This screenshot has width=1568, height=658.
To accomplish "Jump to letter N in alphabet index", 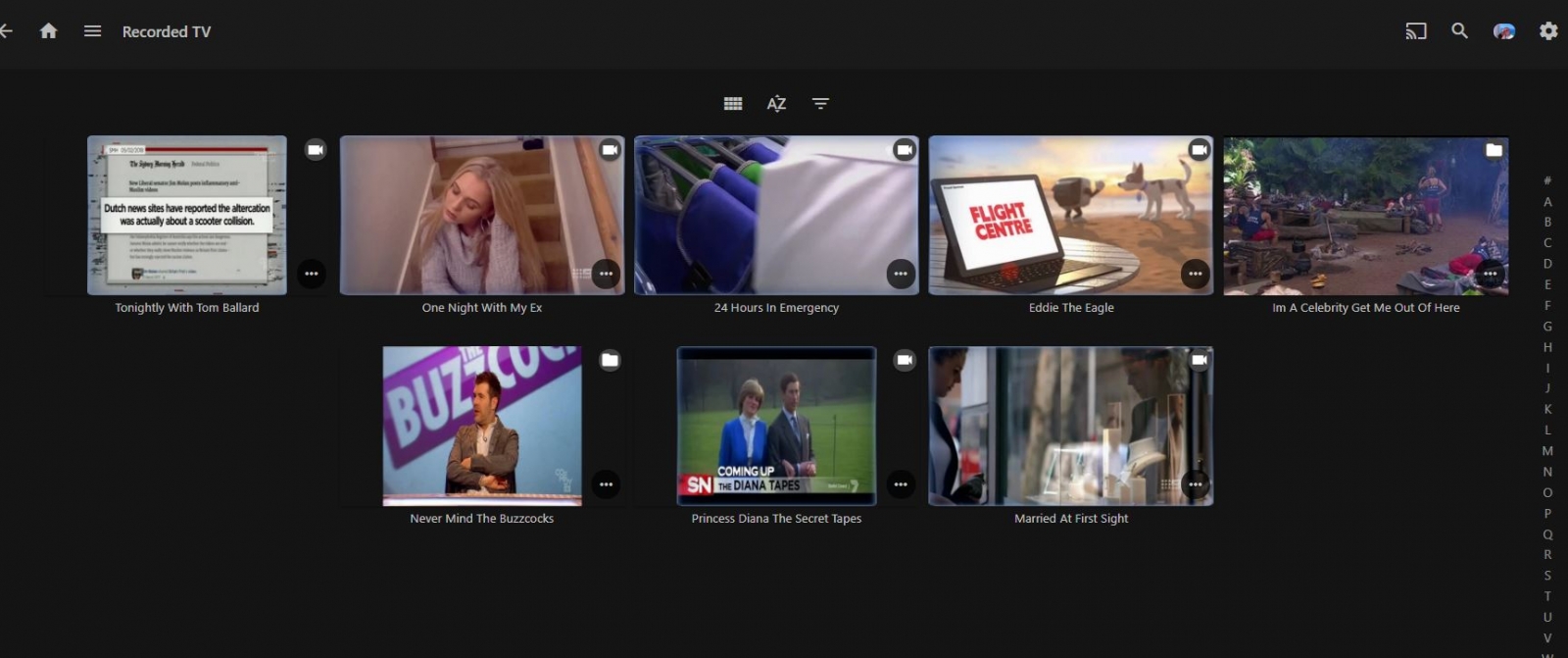I will [x=1547, y=472].
